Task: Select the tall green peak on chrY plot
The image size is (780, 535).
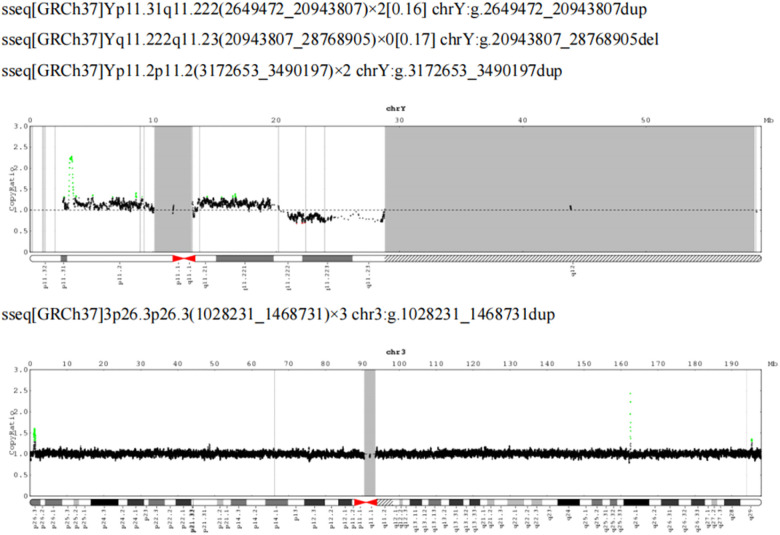Action: point(71,176)
